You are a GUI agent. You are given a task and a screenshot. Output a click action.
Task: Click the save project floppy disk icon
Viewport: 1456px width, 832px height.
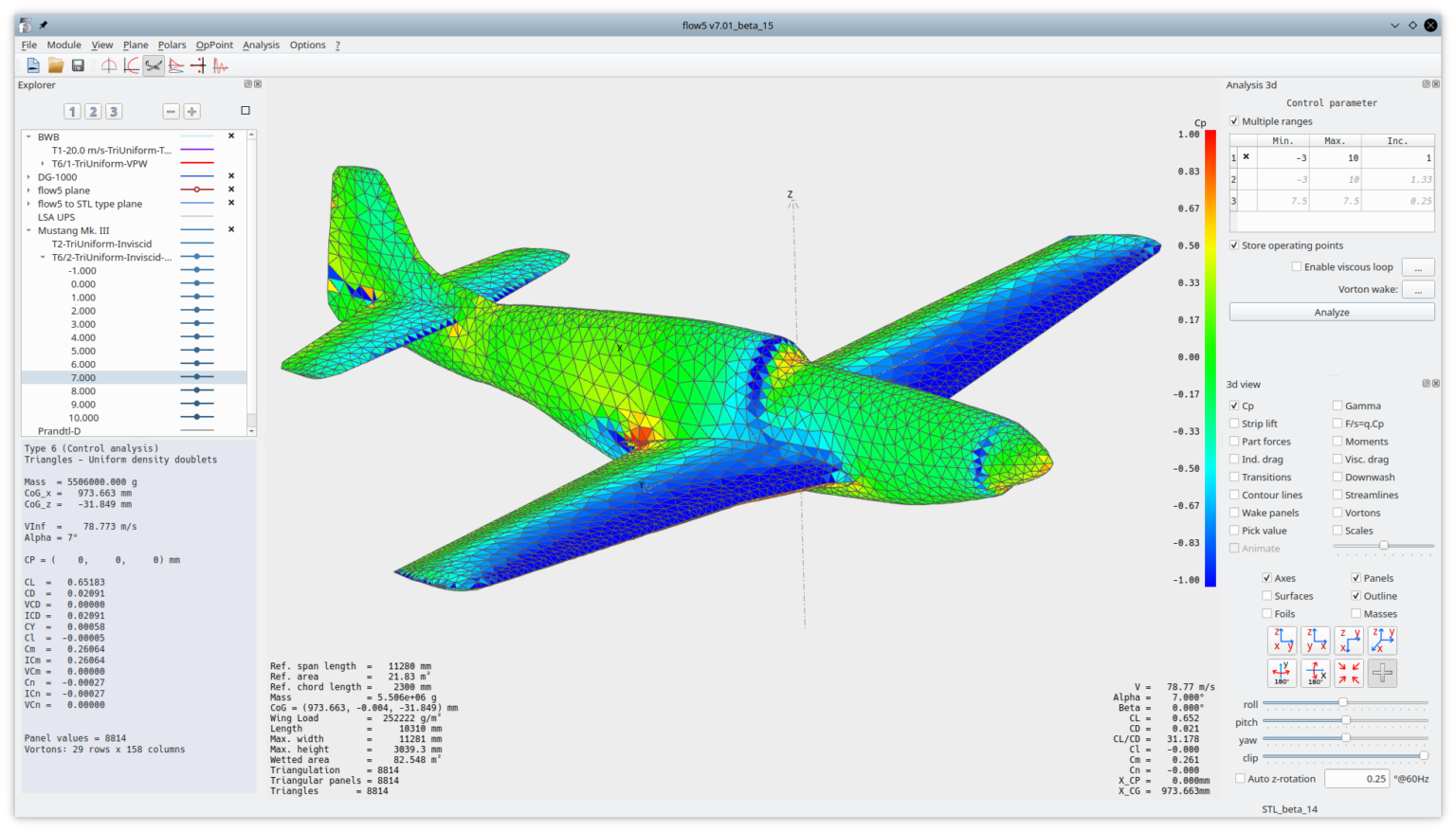pyautogui.click(x=78, y=65)
